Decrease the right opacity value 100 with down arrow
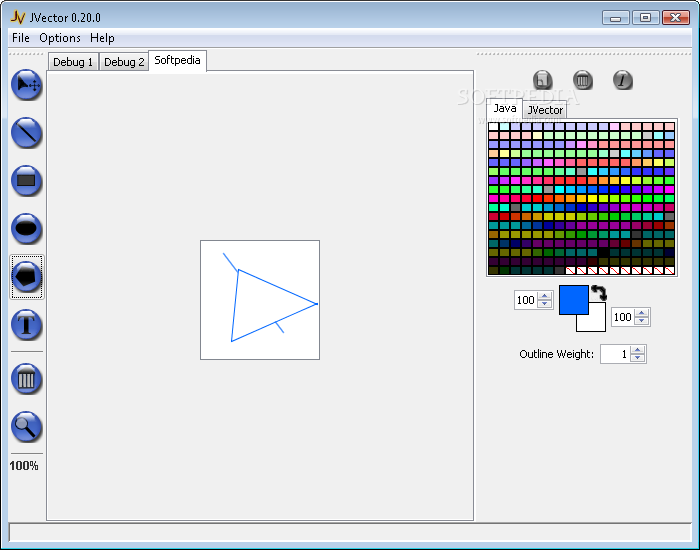Image resolution: width=700 pixels, height=550 pixels. [x=642, y=321]
